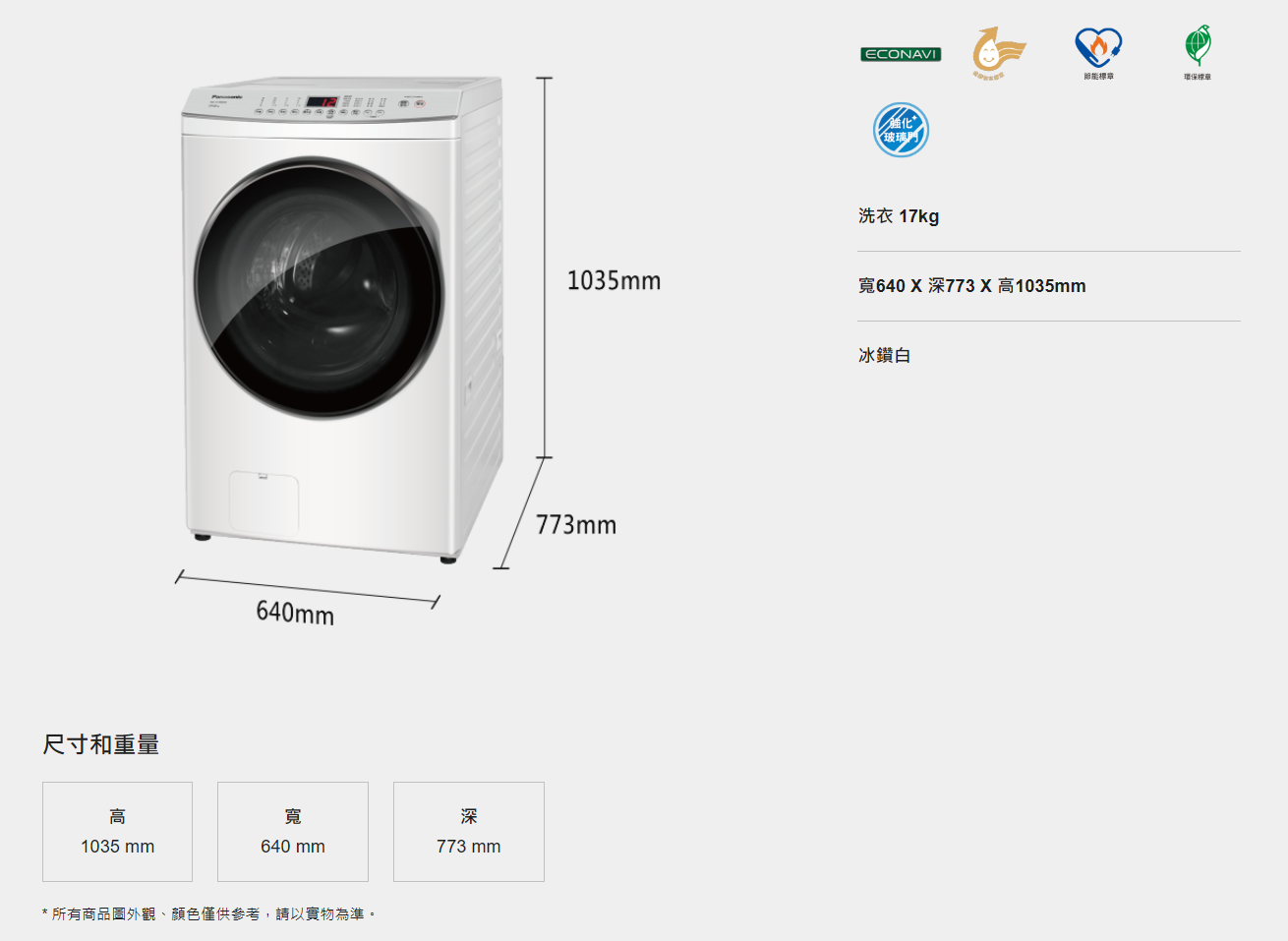Select the 640mm width label in diagram
Viewport: 1288px width, 941px height.
pyautogui.click(x=295, y=613)
